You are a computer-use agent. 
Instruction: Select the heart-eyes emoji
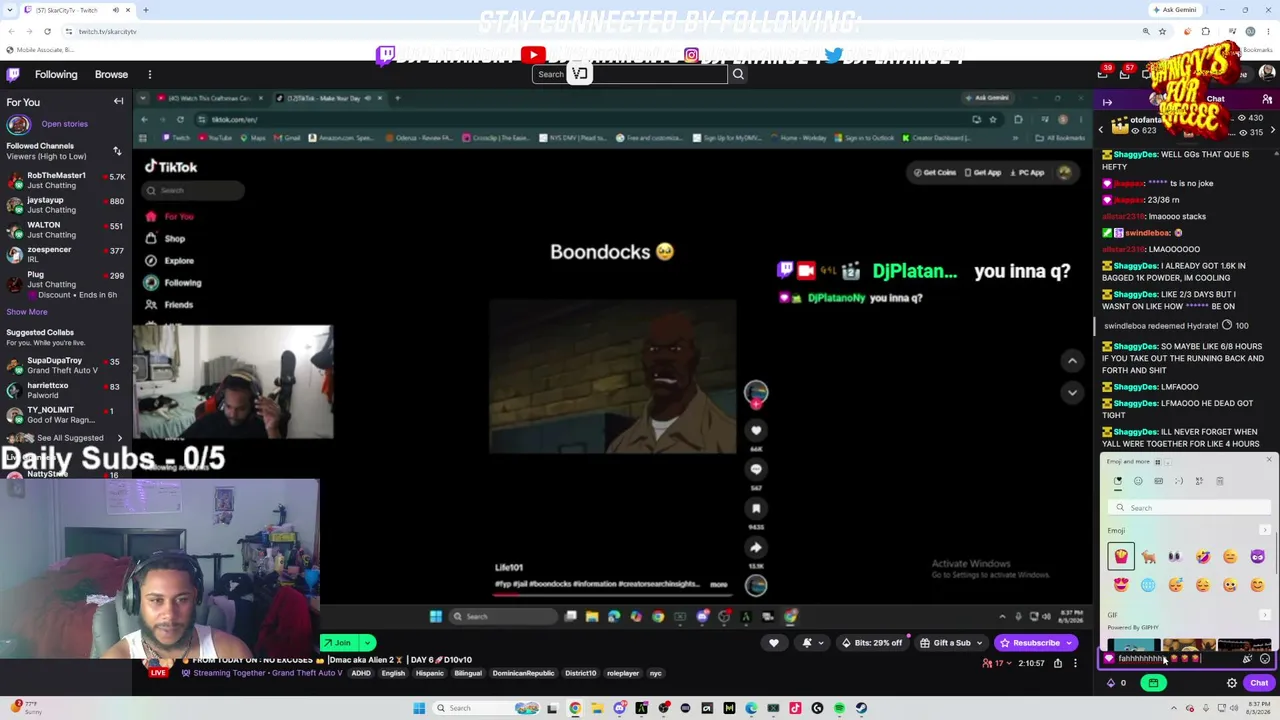(x=1121, y=585)
